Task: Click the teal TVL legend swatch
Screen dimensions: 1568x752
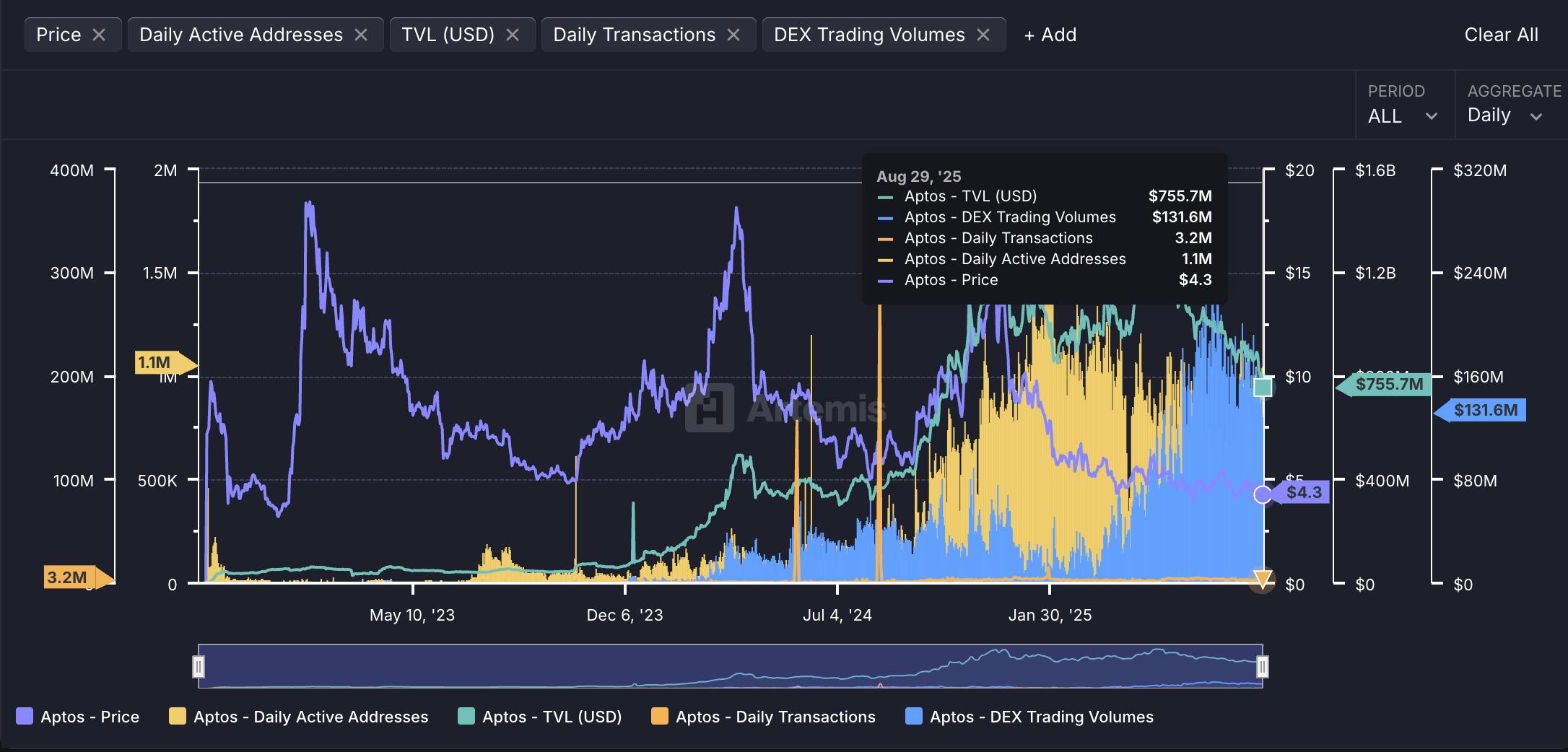Action: click(466, 717)
